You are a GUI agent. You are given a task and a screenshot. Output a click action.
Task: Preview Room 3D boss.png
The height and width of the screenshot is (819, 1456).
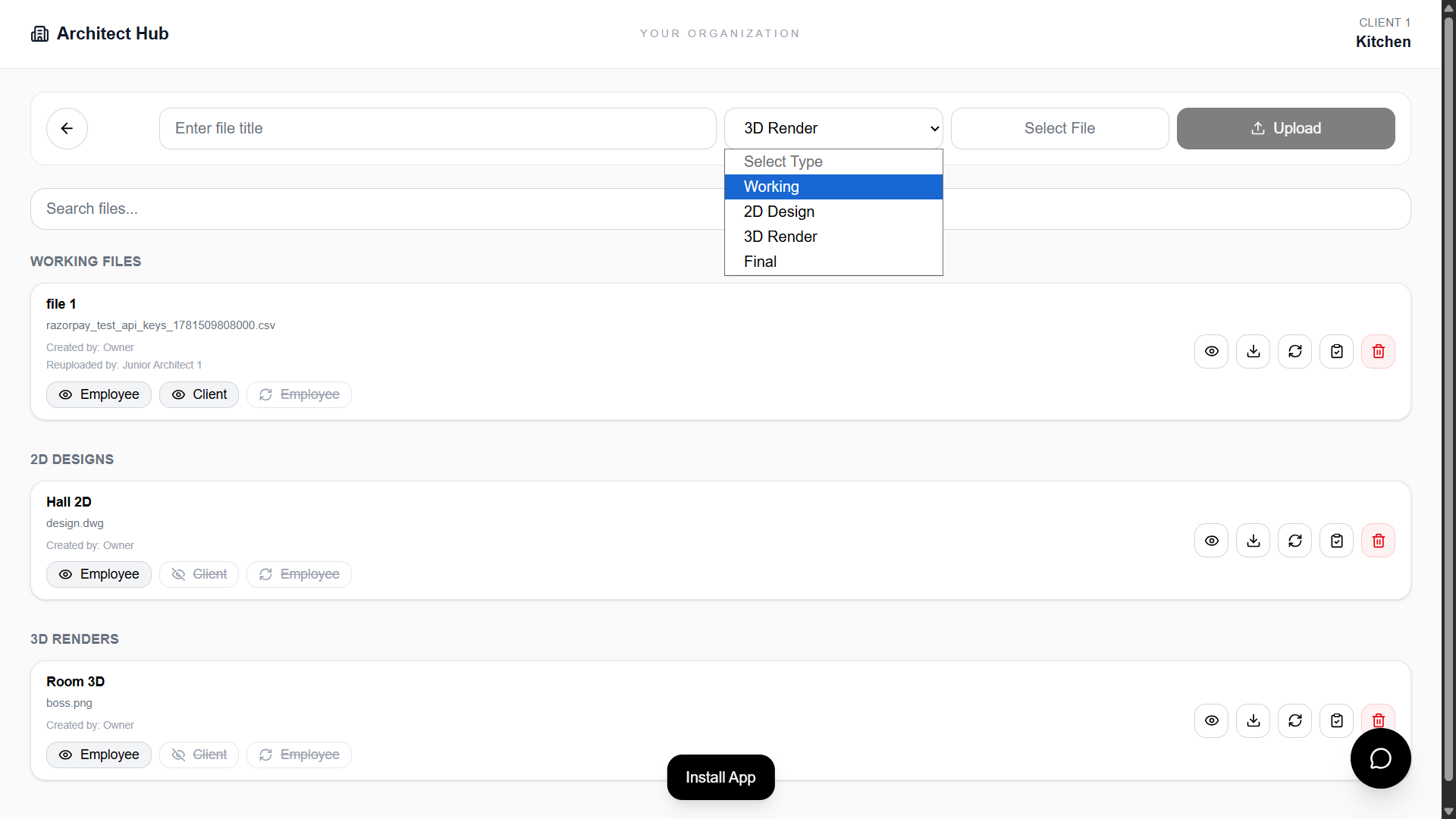(1211, 720)
